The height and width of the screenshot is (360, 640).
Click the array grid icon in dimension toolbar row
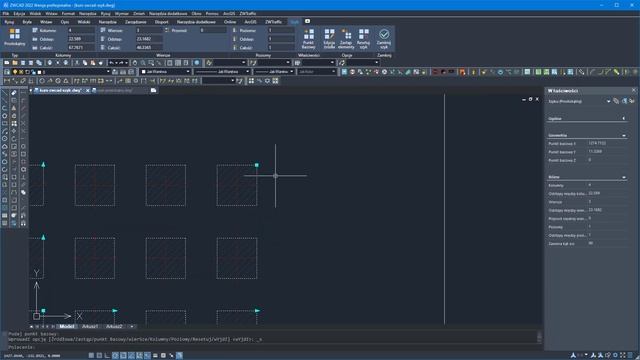tap(251, 81)
